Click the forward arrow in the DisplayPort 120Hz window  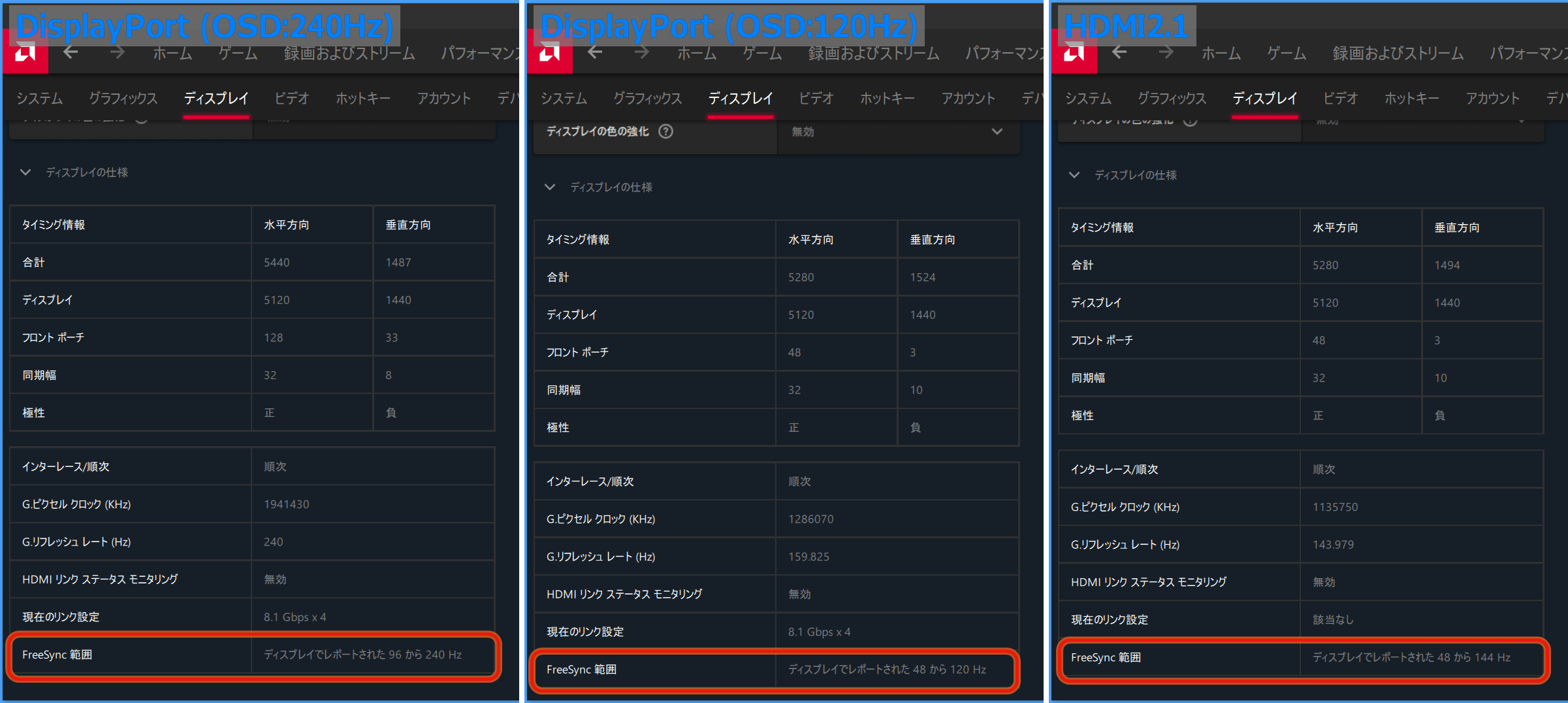pyautogui.click(x=641, y=53)
